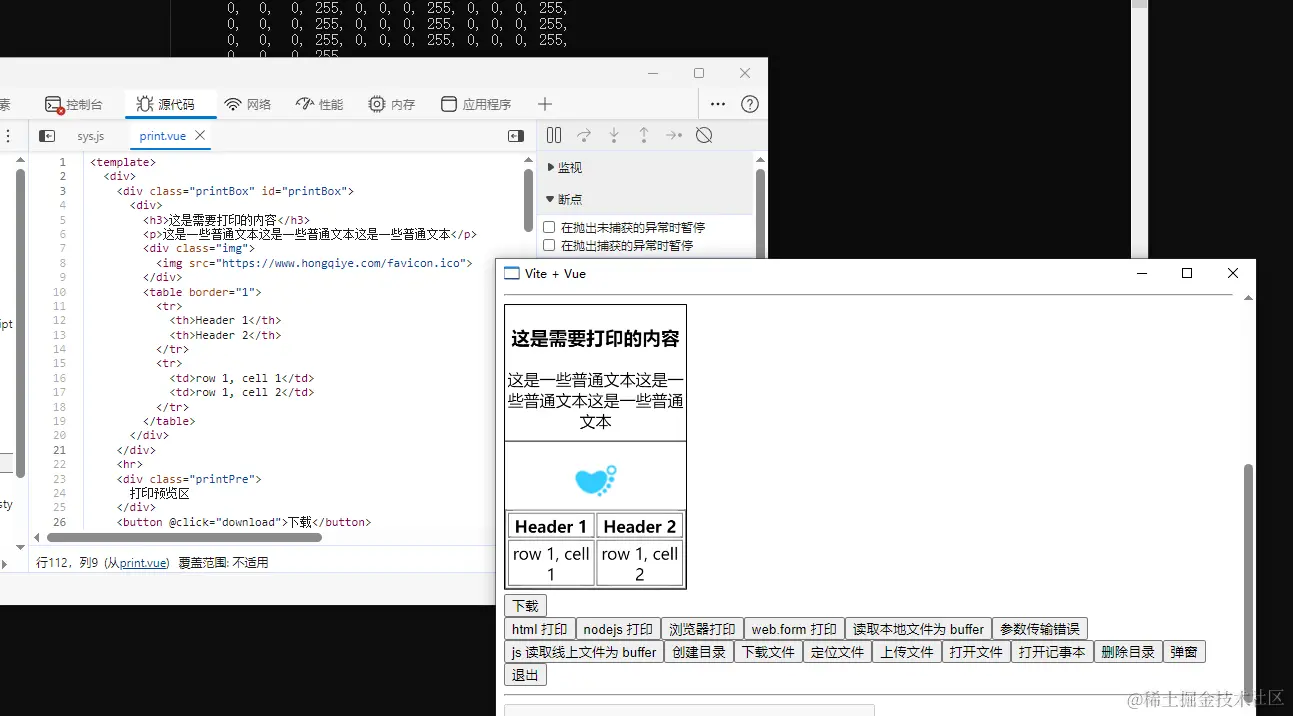The width and height of the screenshot is (1293, 716).
Task: Click the code editor vertical scrollbar thumb
Action: point(528,201)
